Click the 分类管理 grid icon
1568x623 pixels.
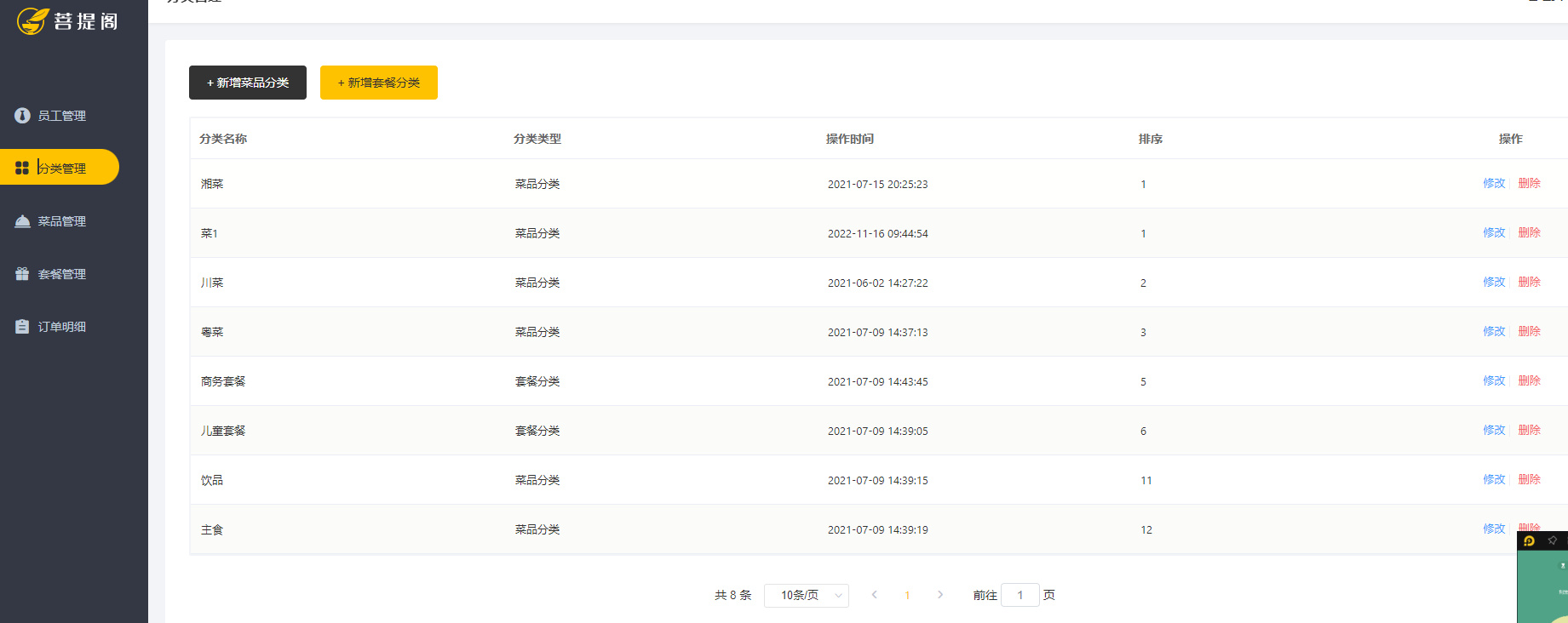click(22, 168)
